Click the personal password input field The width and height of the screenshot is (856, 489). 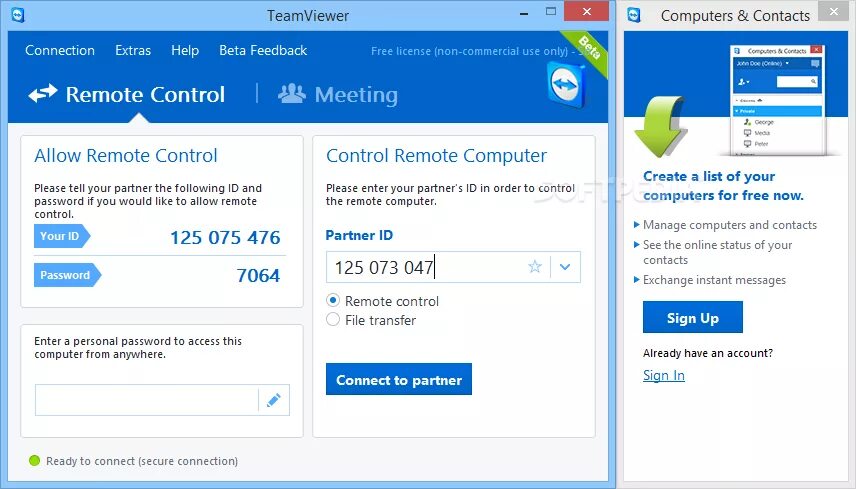click(x=146, y=400)
